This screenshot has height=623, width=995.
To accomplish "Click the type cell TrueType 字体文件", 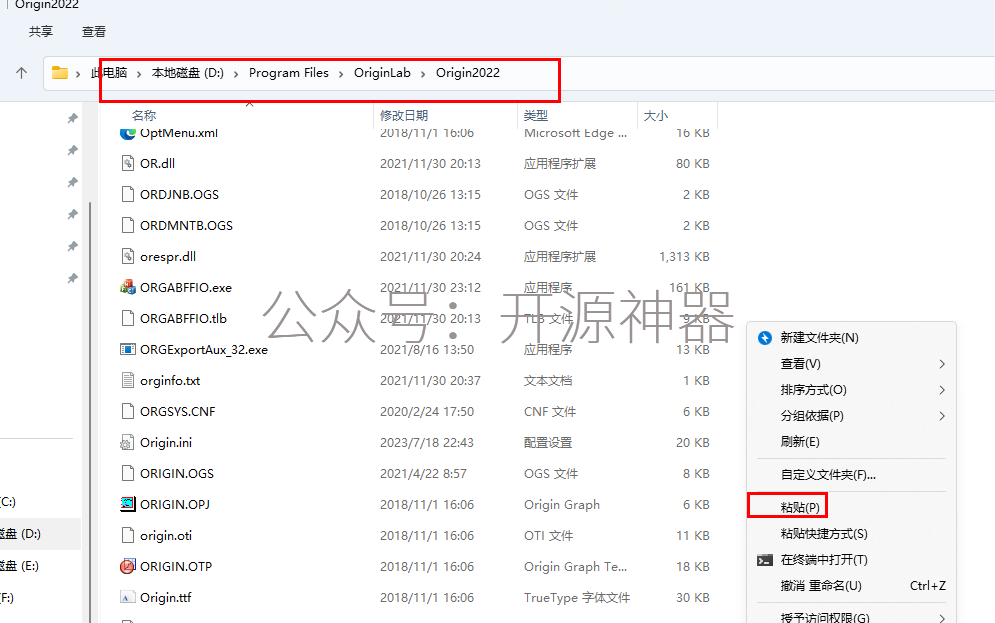I will click(x=577, y=598).
